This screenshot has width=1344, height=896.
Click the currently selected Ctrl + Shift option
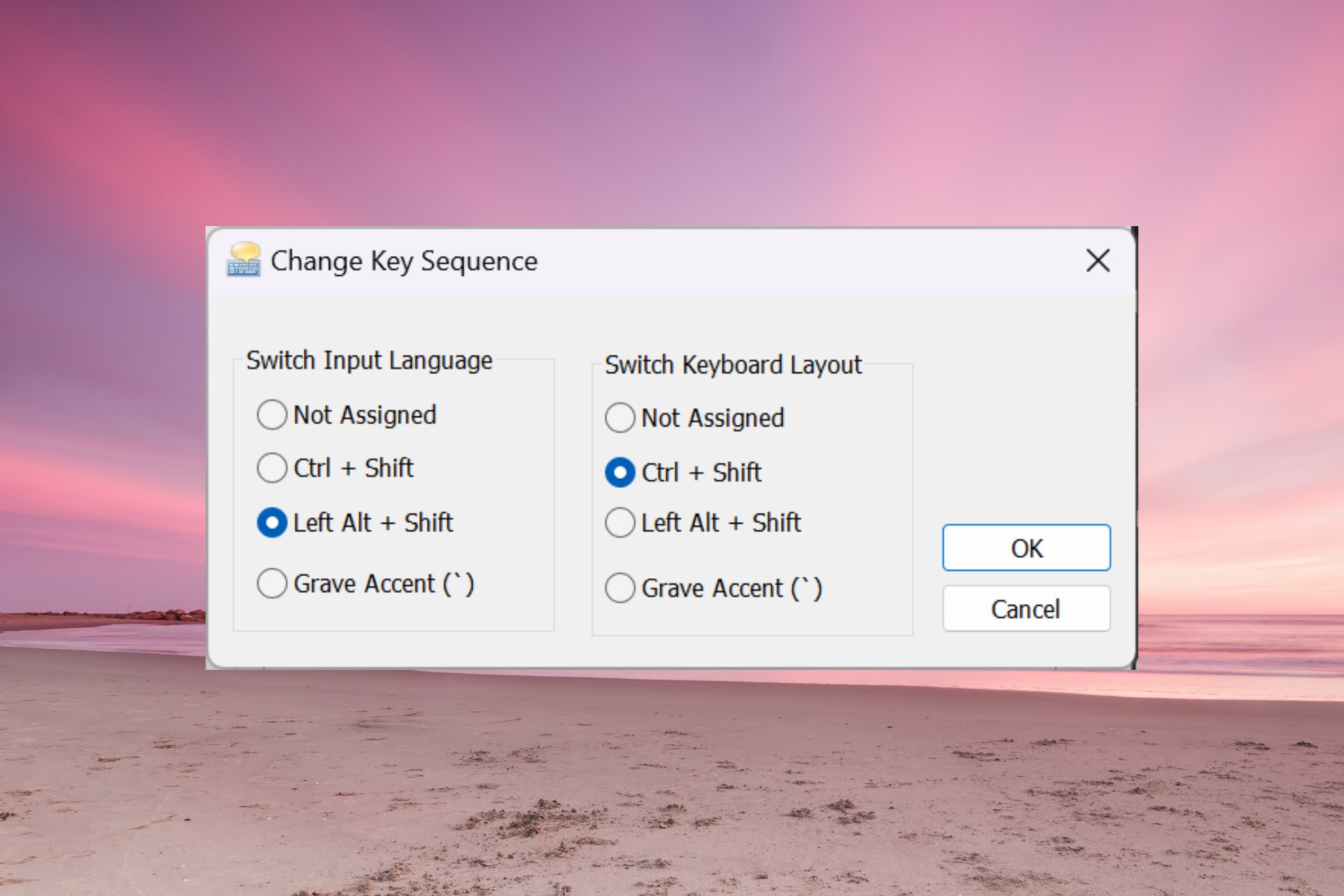point(619,472)
